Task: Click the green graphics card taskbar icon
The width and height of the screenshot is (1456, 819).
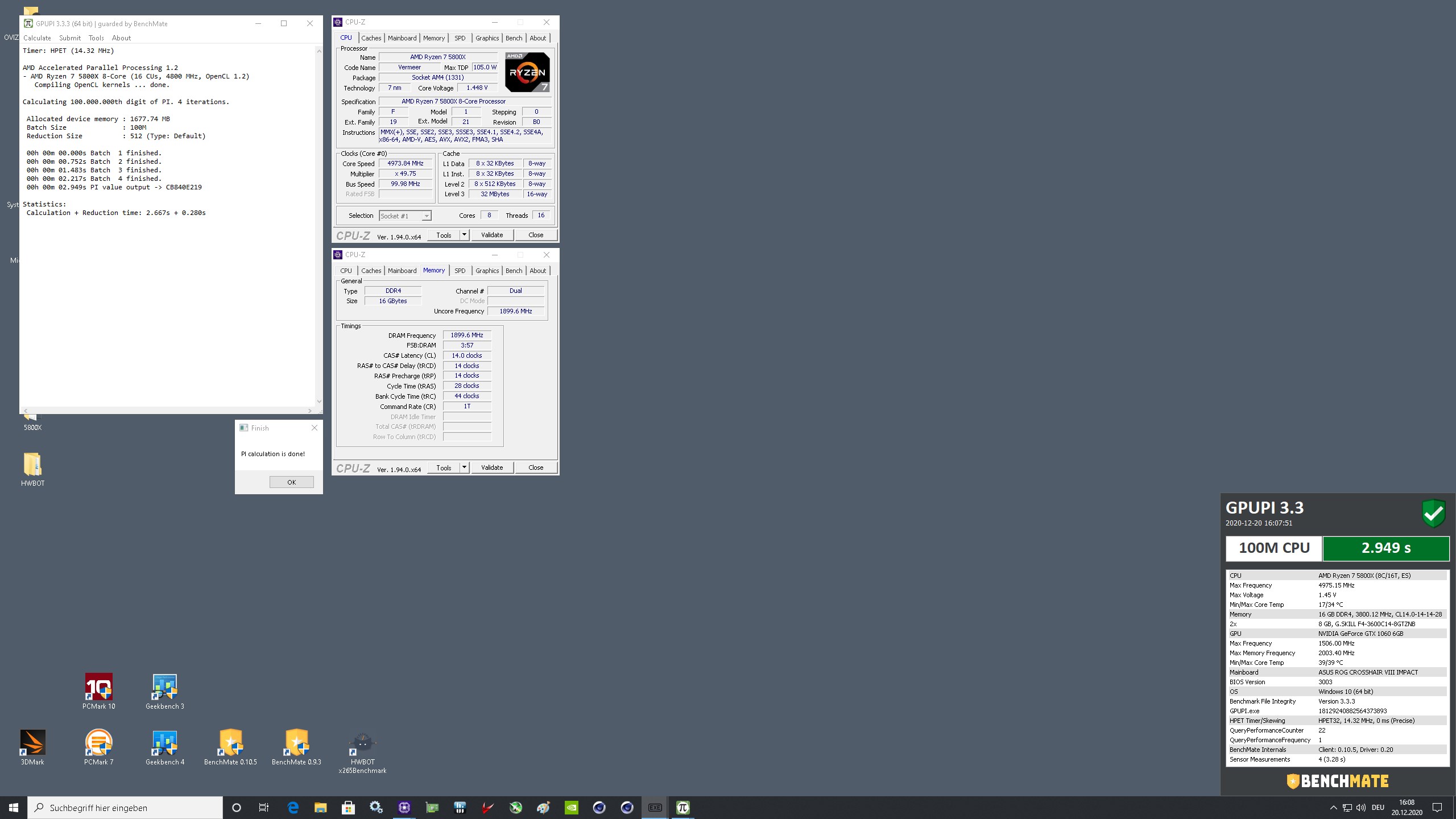Action: point(432,808)
